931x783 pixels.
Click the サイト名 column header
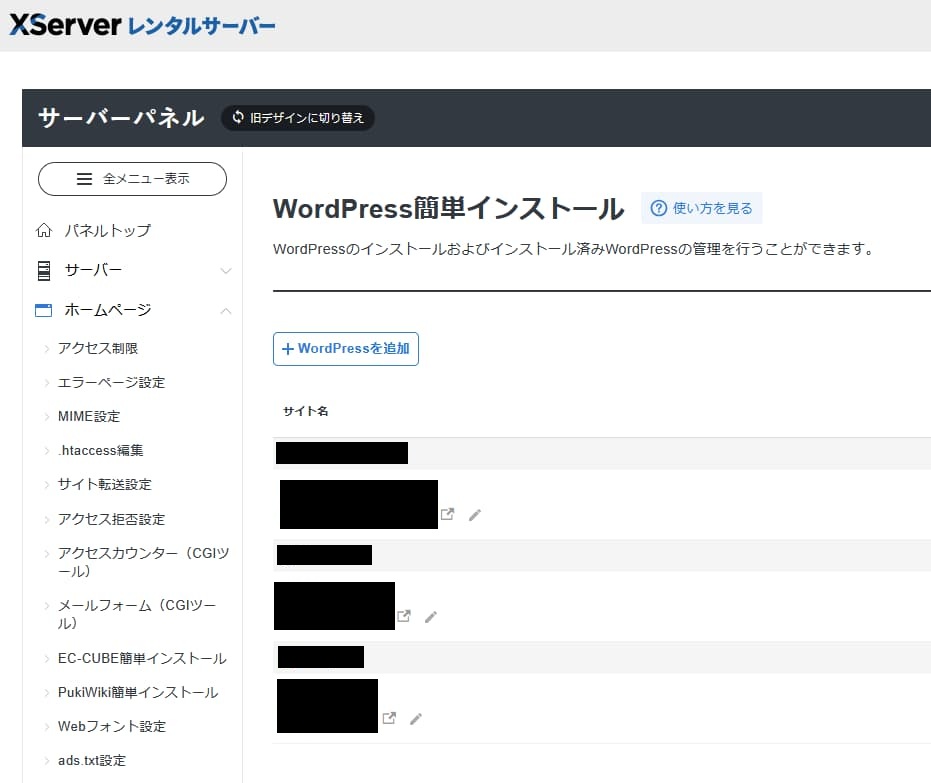tap(306, 411)
